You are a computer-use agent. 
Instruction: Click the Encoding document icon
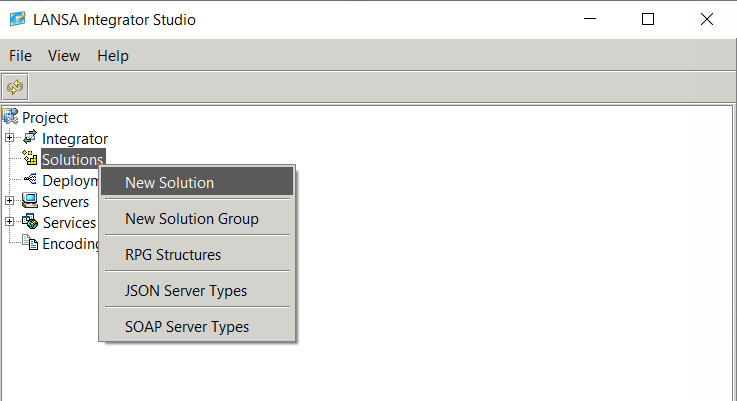(31, 243)
